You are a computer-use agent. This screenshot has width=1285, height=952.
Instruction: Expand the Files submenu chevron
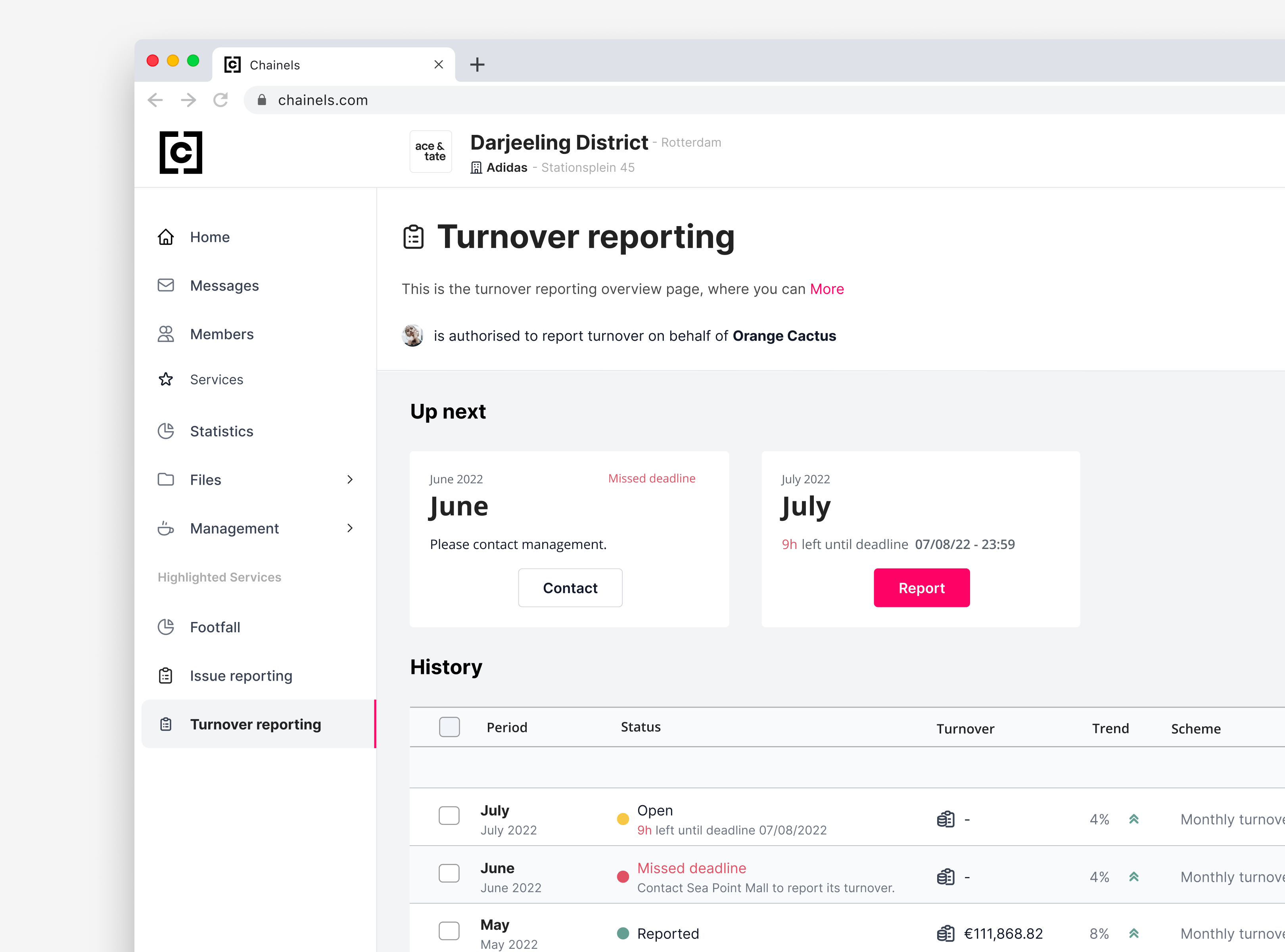pos(350,480)
